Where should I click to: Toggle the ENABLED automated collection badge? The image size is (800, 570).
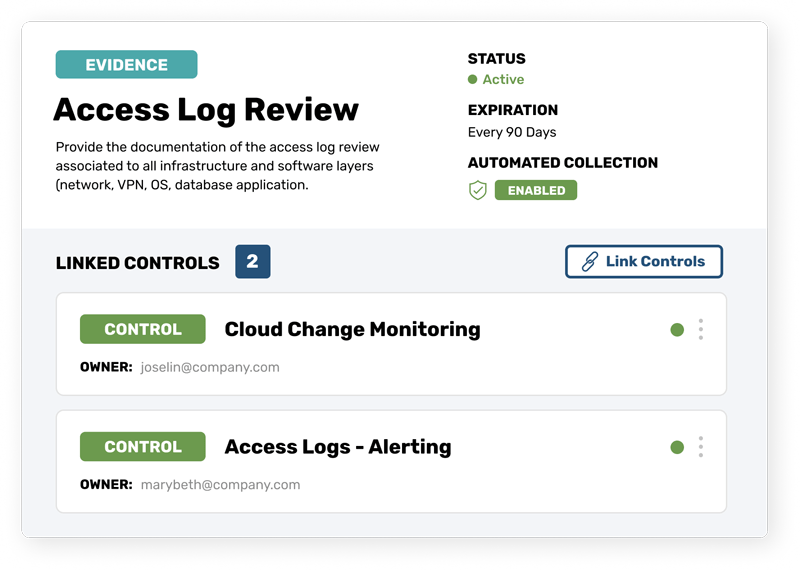pyautogui.click(x=536, y=190)
